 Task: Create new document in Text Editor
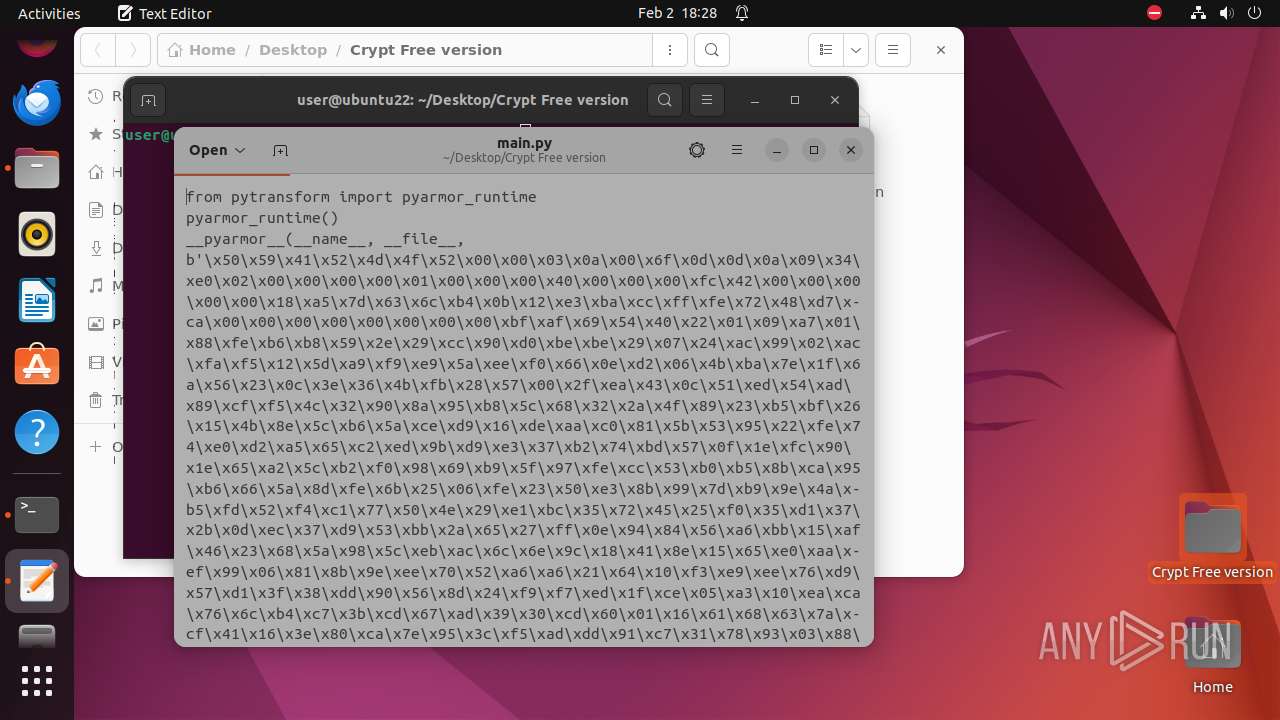click(x=280, y=150)
